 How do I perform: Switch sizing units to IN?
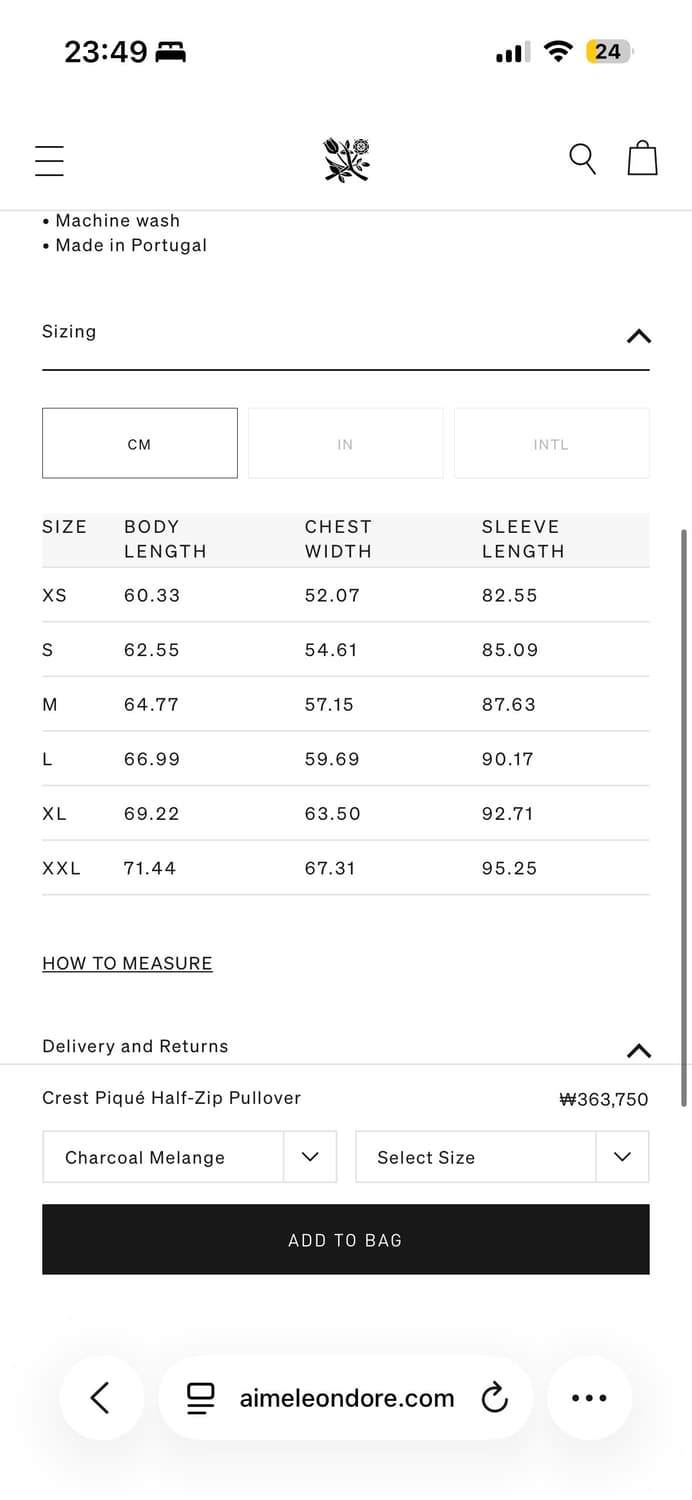pos(345,443)
